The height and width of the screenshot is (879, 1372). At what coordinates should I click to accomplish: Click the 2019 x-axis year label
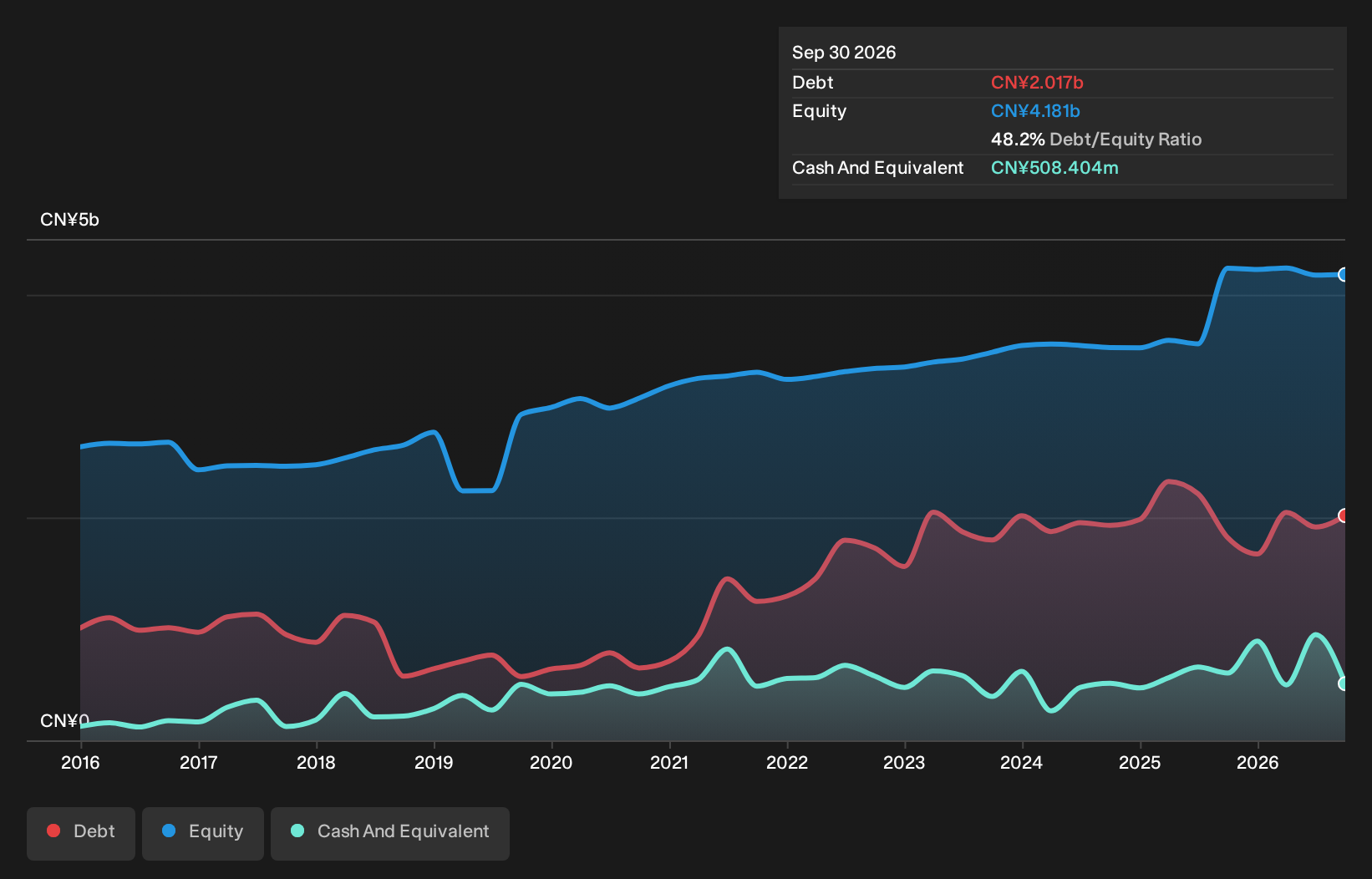pos(434,762)
